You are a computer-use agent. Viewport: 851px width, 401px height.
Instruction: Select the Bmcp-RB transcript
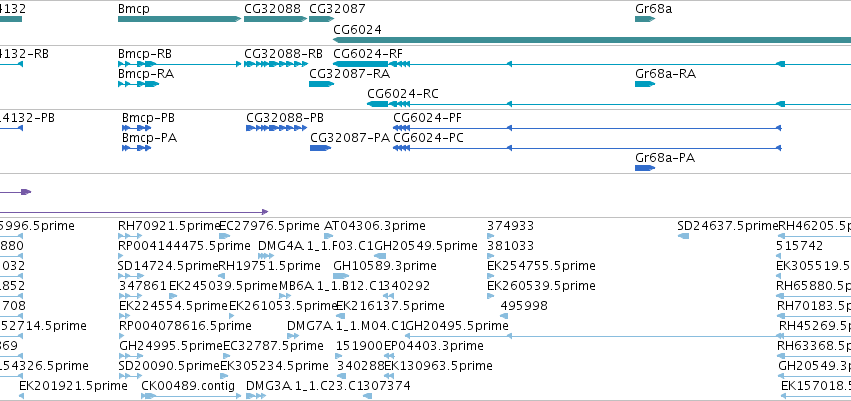tap(180, 64)
